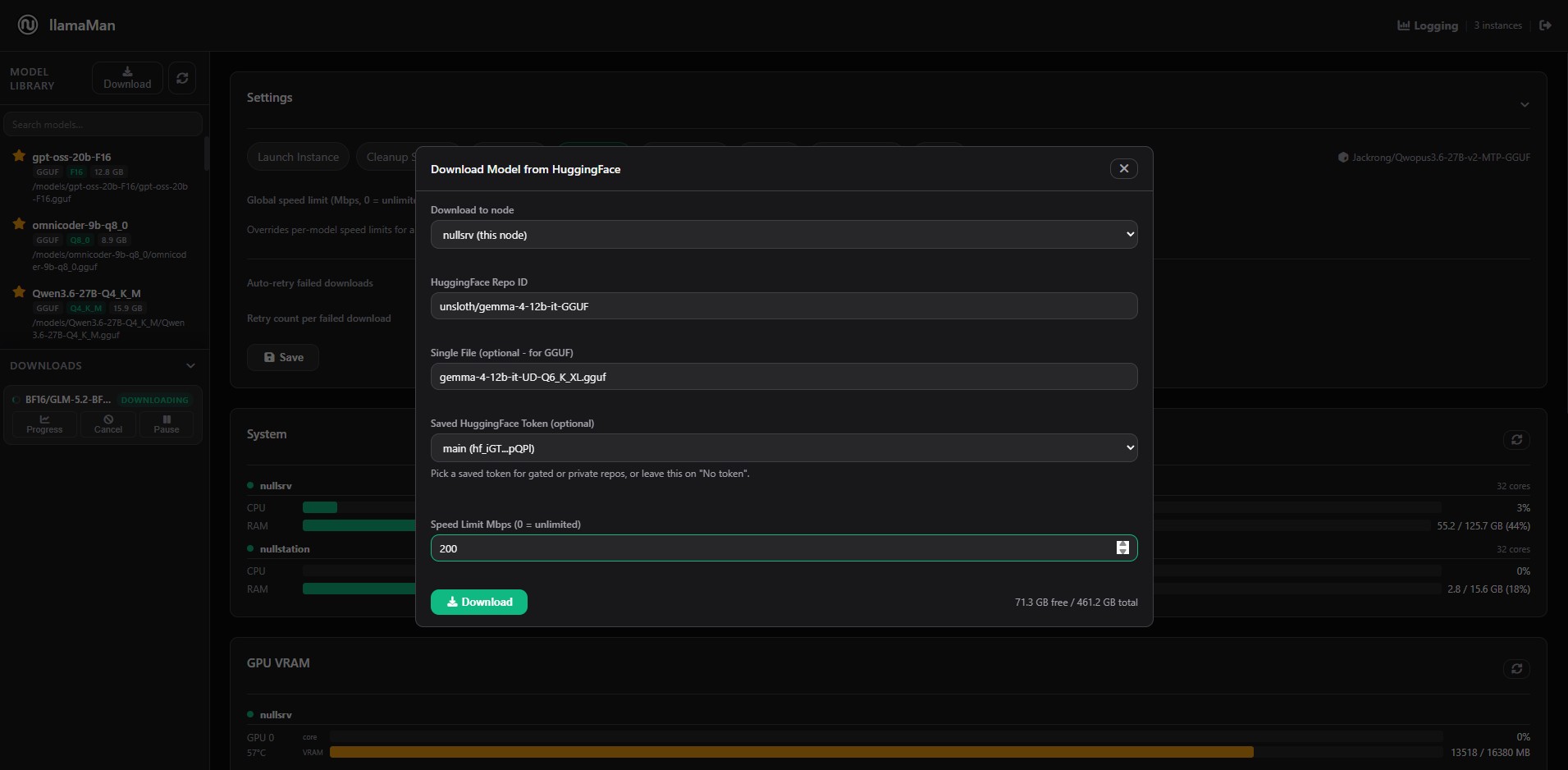Click the HuggingFace Repo ID field
The height and width of the screenshot is (770, 1568).
coord(784,306)
